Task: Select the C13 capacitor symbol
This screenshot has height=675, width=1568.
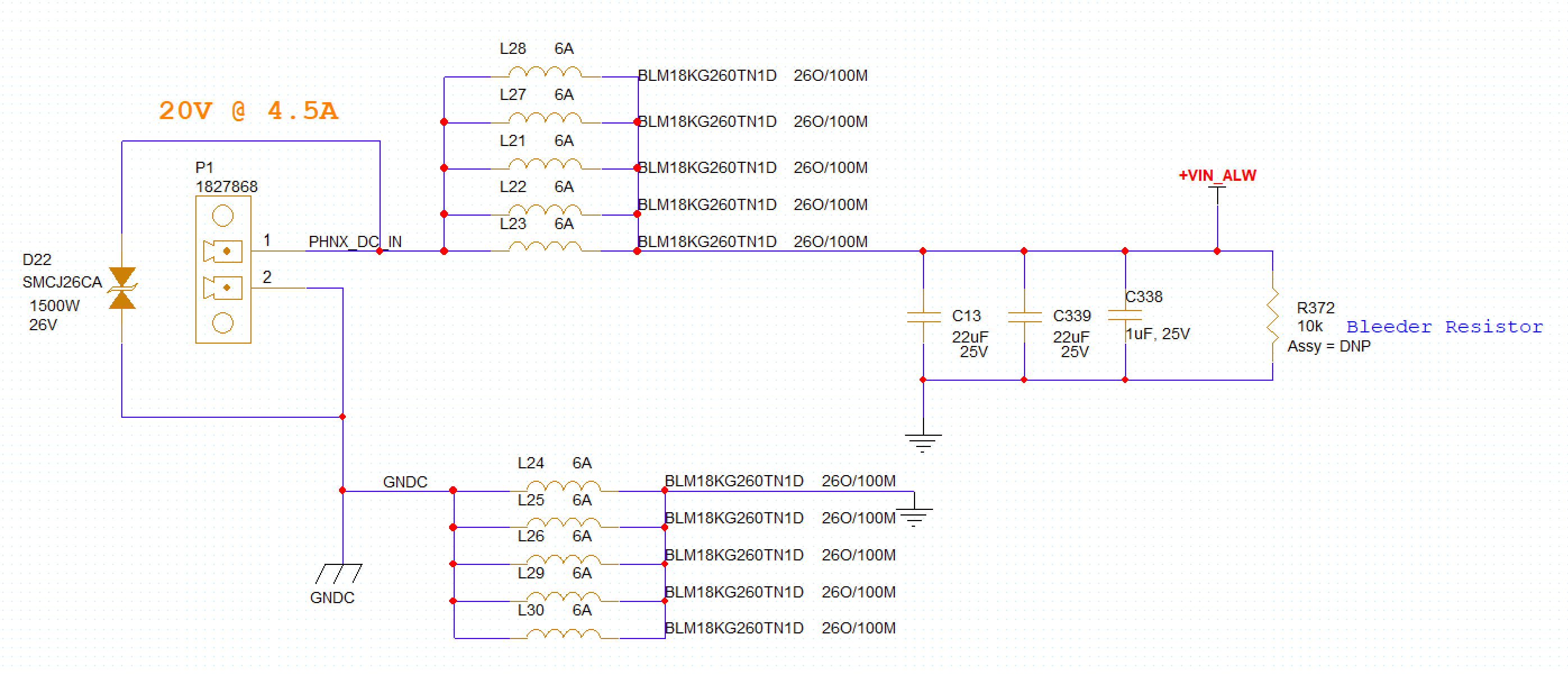Action: coord(924,317)
